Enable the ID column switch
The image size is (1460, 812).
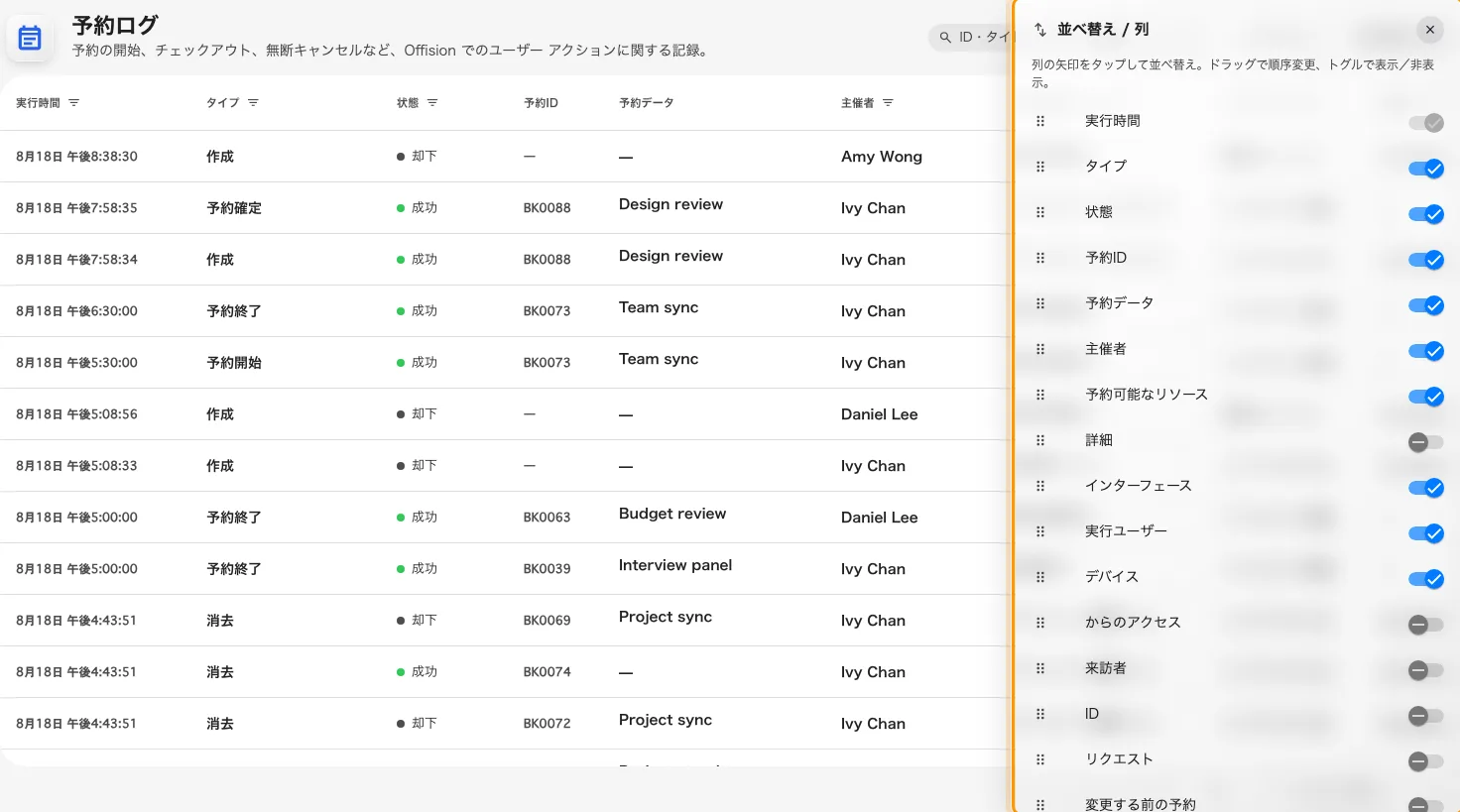(1426, 716)
